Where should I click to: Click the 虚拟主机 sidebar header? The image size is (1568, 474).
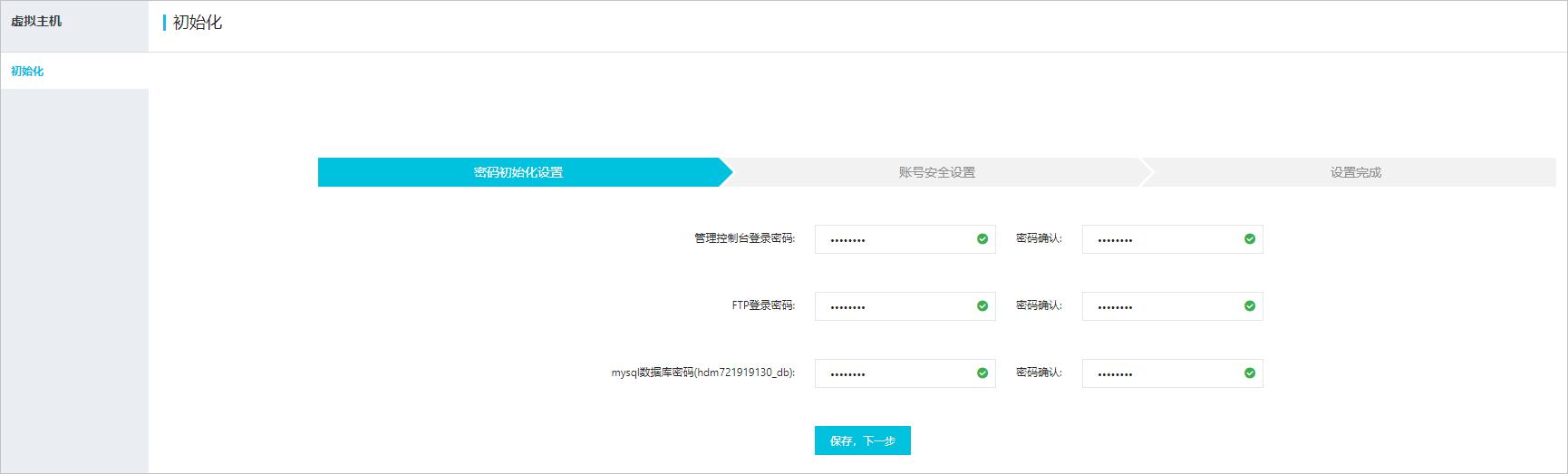[36, 21]
